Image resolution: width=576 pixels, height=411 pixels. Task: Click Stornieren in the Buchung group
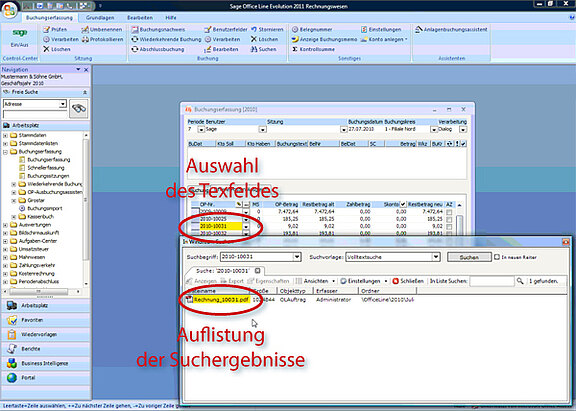click(x=267, y=29)
